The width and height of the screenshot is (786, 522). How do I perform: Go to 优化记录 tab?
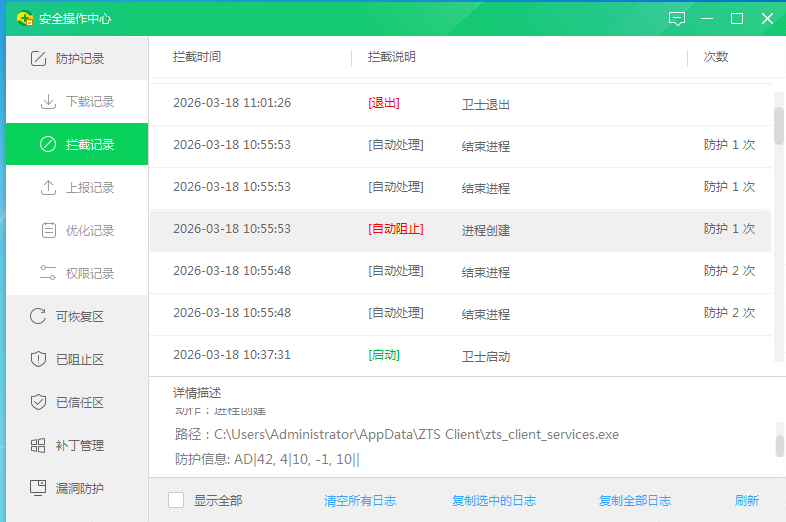coord(77,231)
